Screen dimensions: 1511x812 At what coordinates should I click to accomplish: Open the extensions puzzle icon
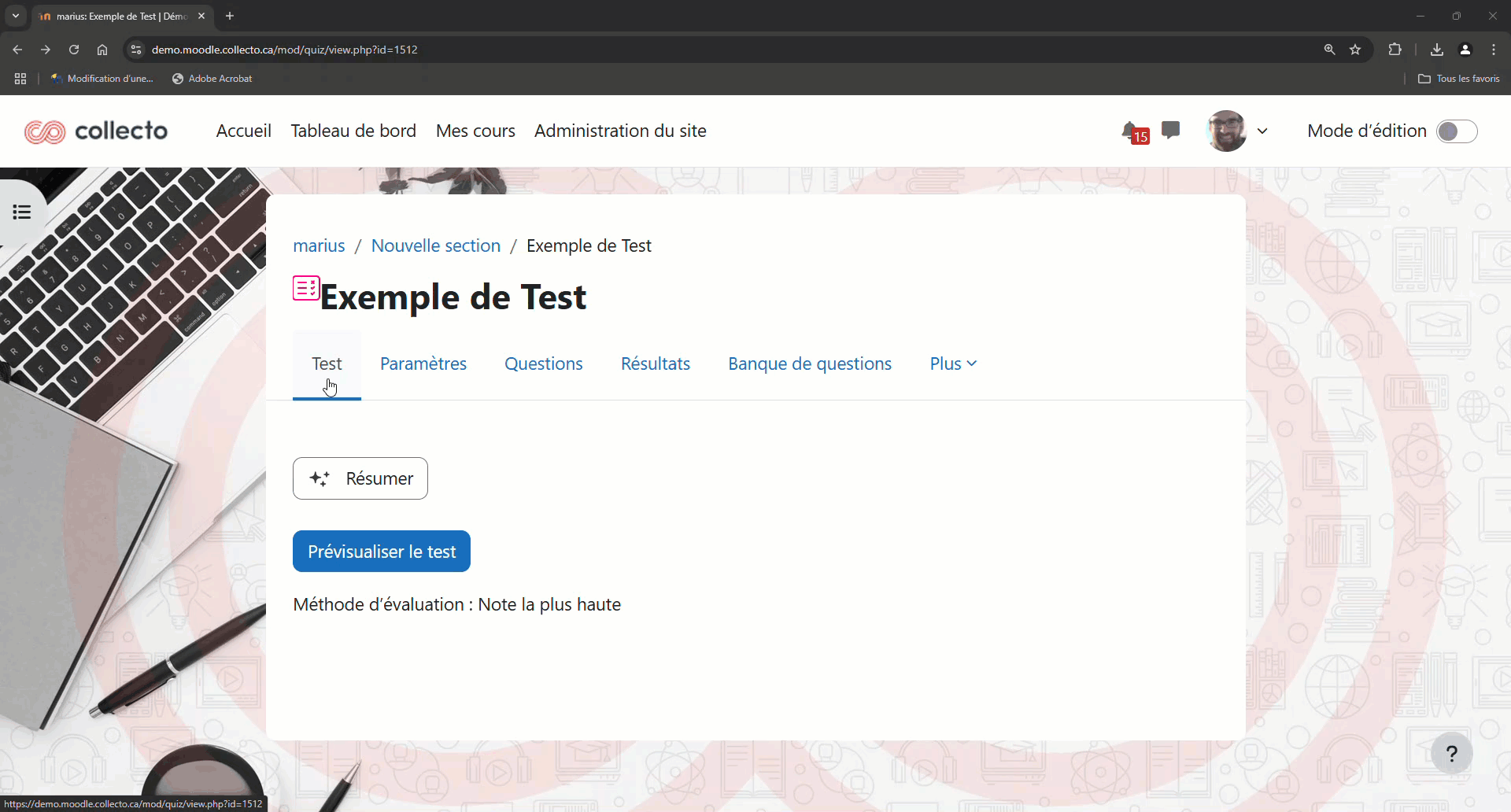1395,50
